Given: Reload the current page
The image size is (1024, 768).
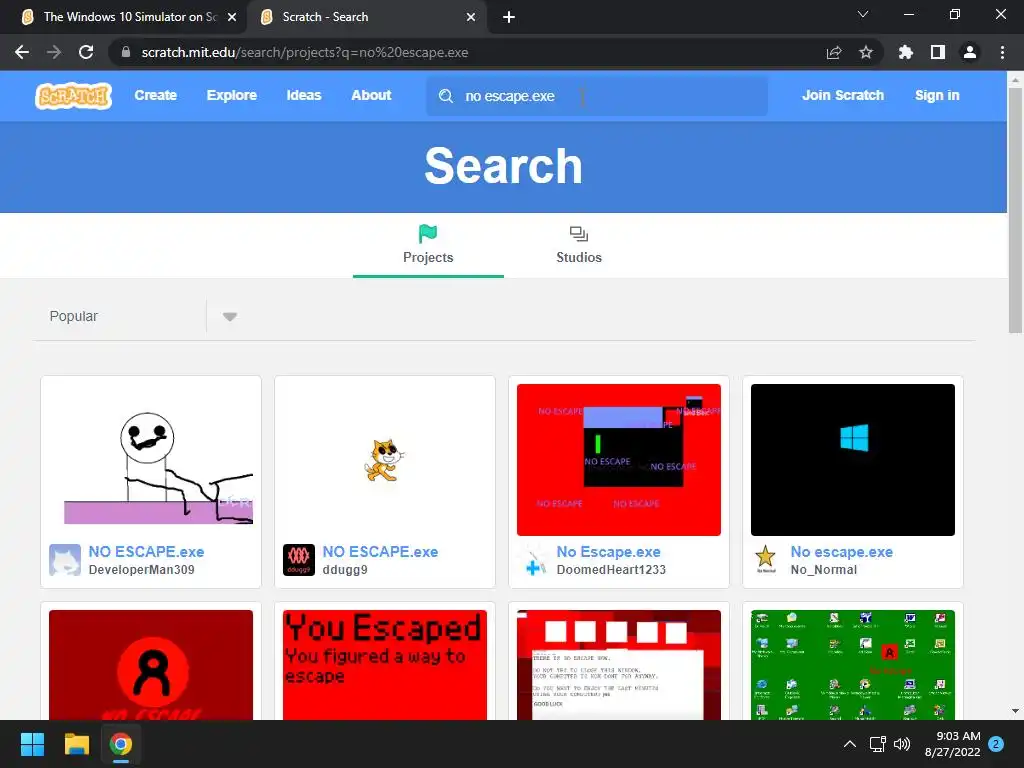Looking at the screenshot, I should coord(86,52).
